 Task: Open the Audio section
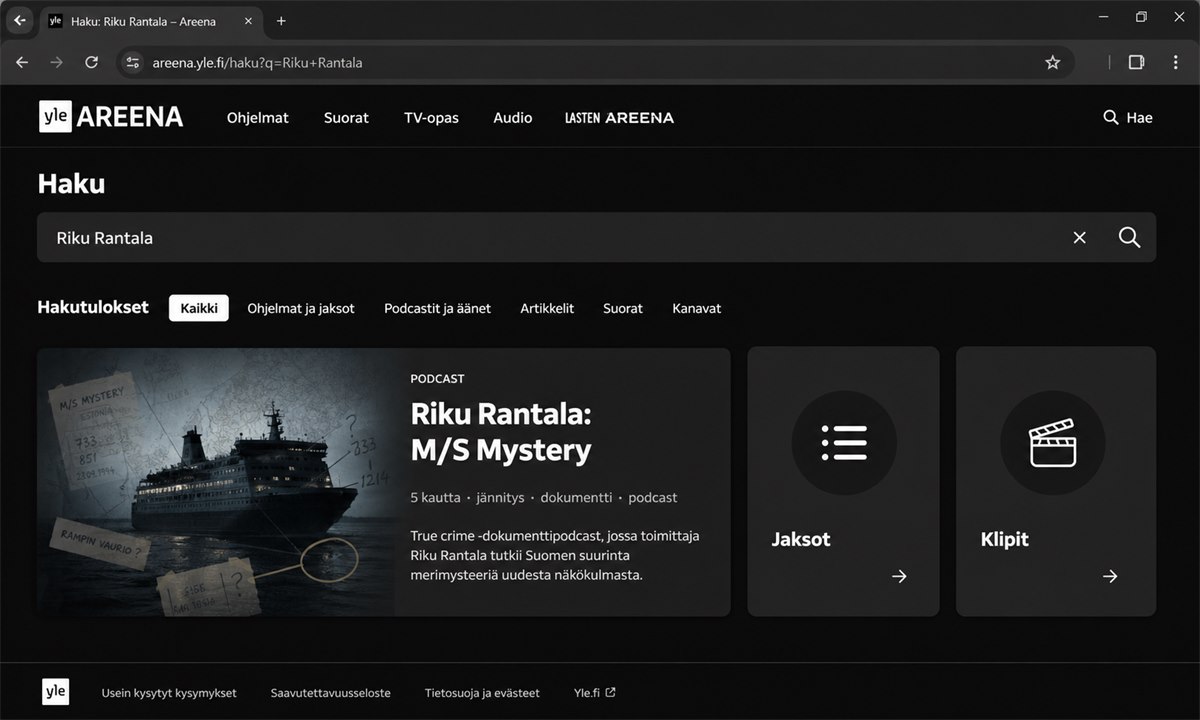point(512,118)
